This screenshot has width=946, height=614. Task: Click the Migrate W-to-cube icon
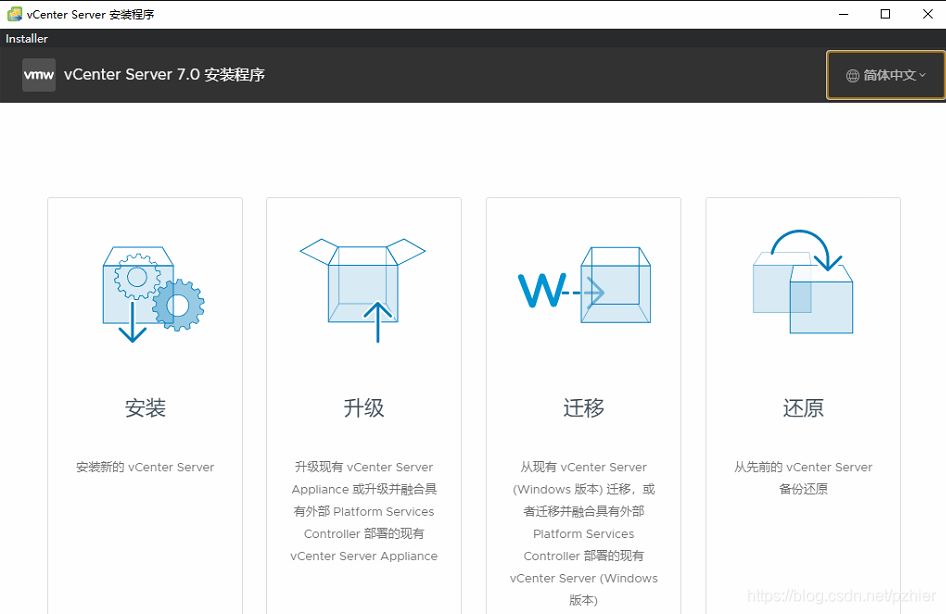point(584,285)
